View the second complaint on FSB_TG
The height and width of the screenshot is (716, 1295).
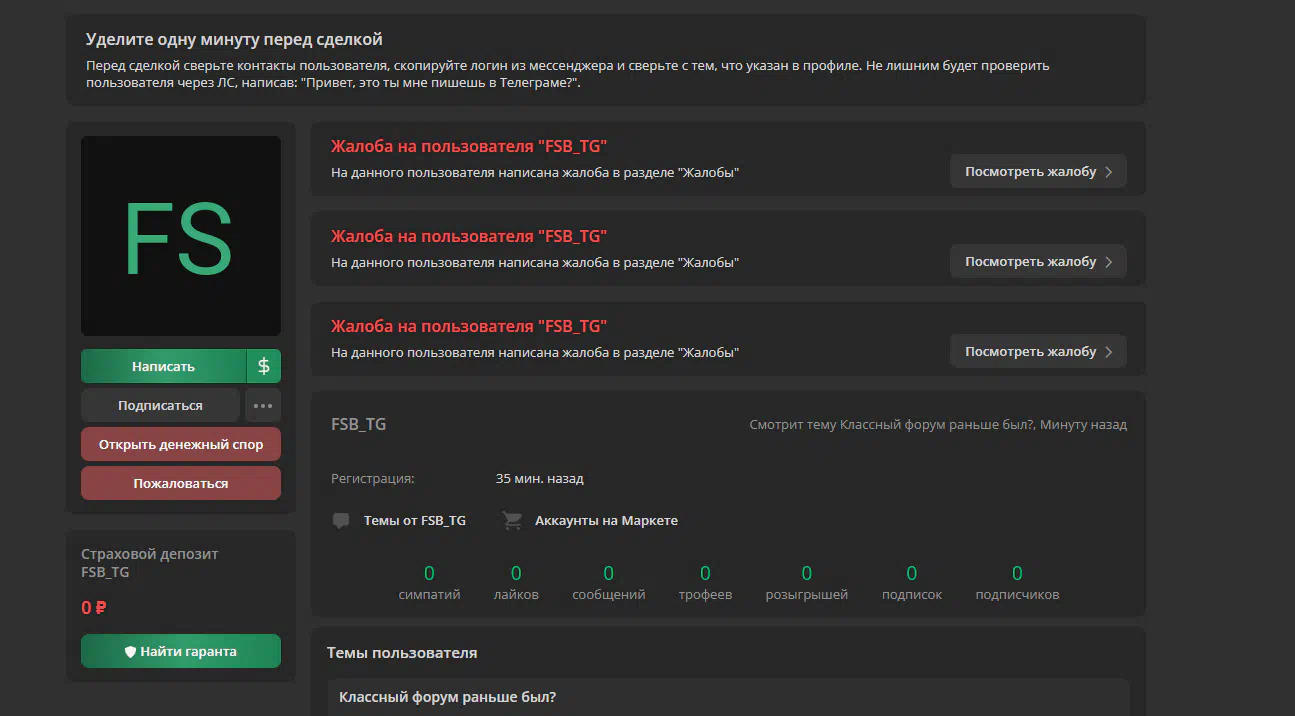tap(1038, 261)
